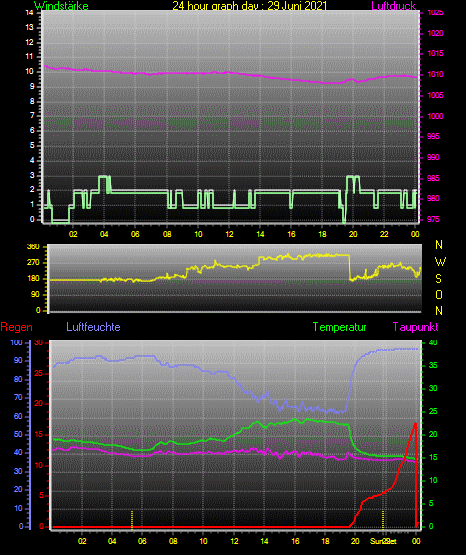Click the Regen legend label

tap(16, 327)
